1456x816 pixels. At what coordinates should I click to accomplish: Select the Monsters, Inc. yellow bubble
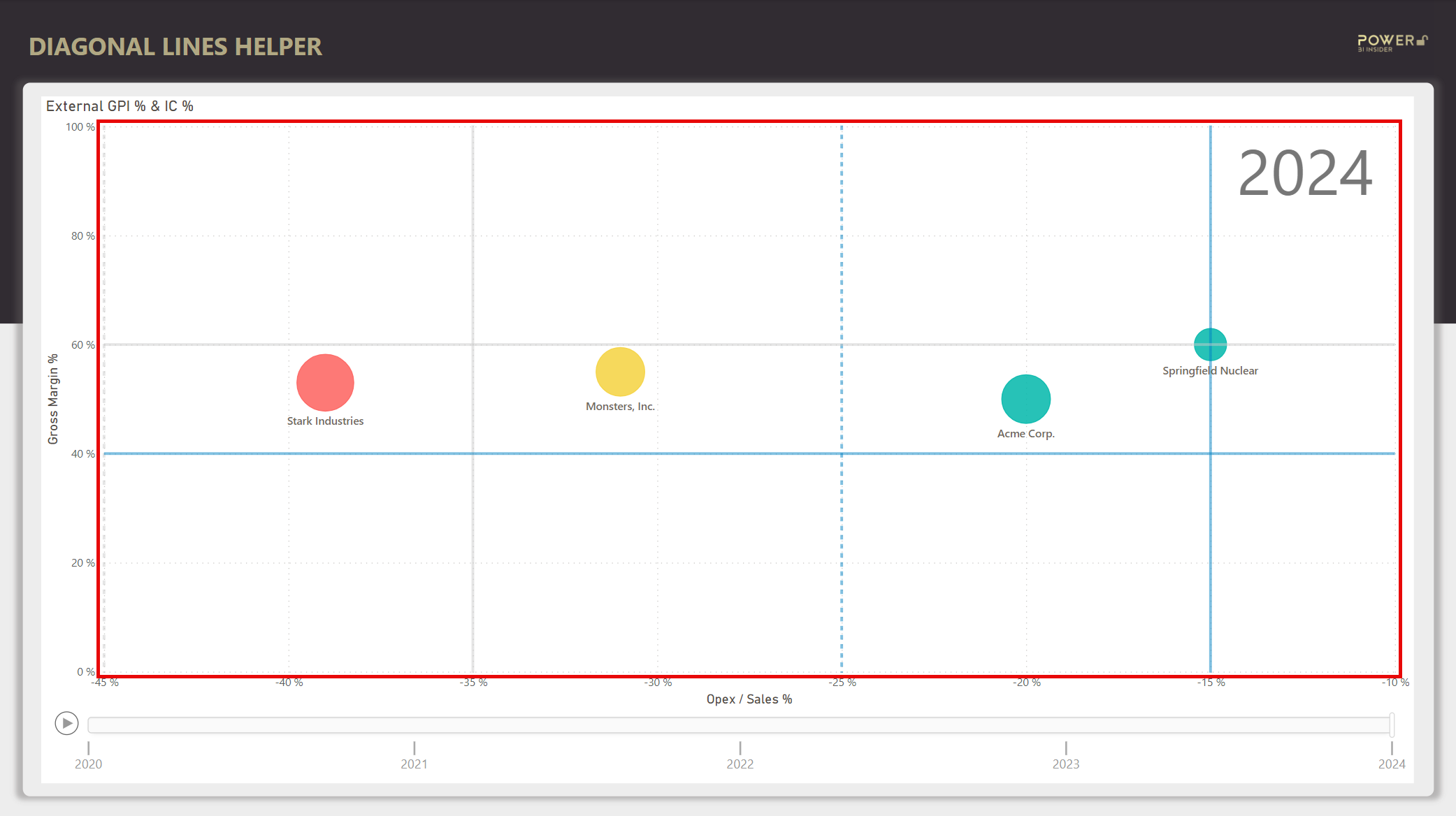coord(620,372)
